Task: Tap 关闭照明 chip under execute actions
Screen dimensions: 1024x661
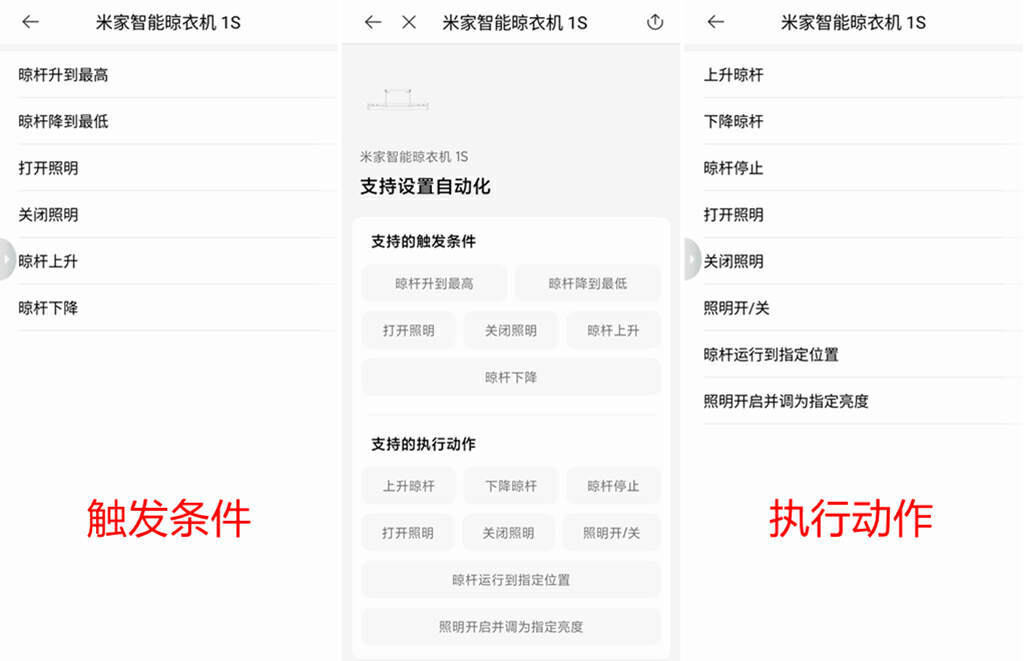Action: pos(509,533)
